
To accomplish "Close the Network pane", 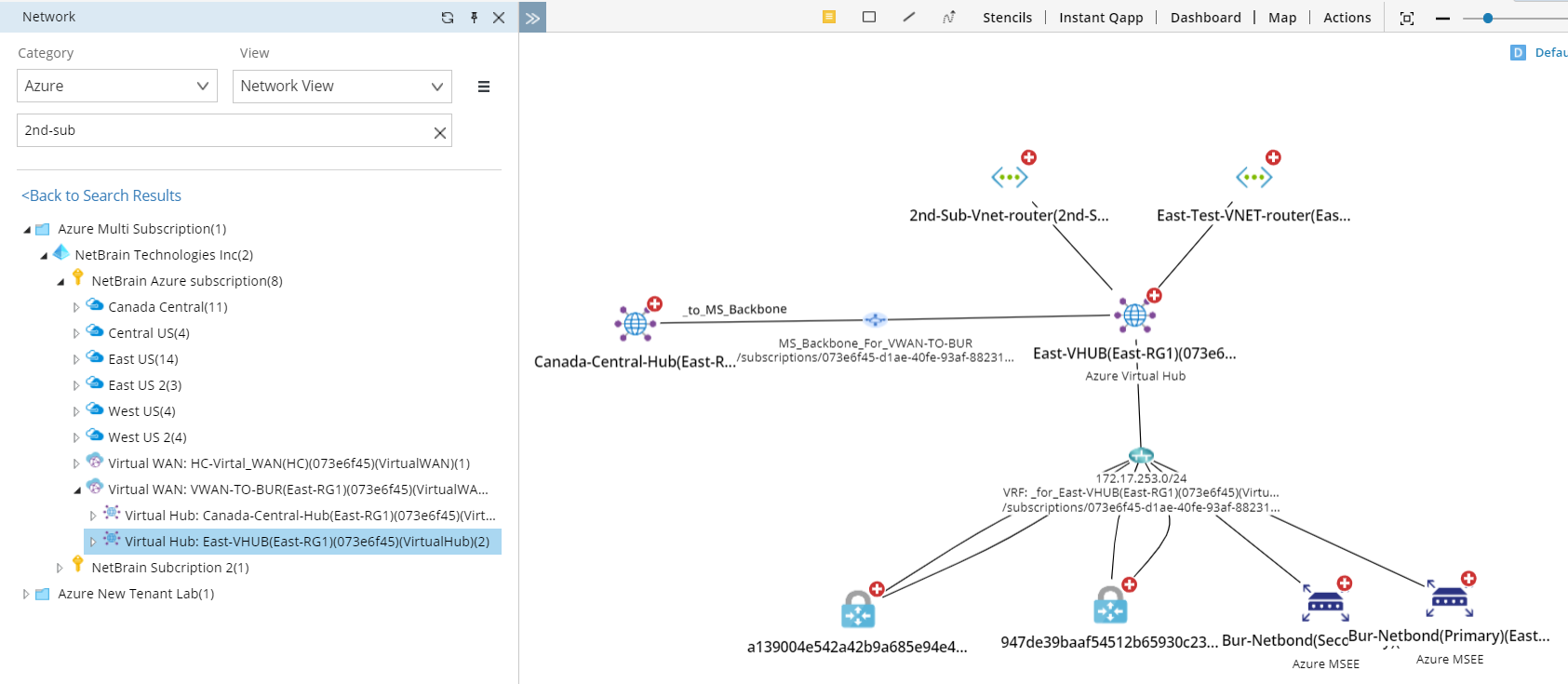I will 499,18.
